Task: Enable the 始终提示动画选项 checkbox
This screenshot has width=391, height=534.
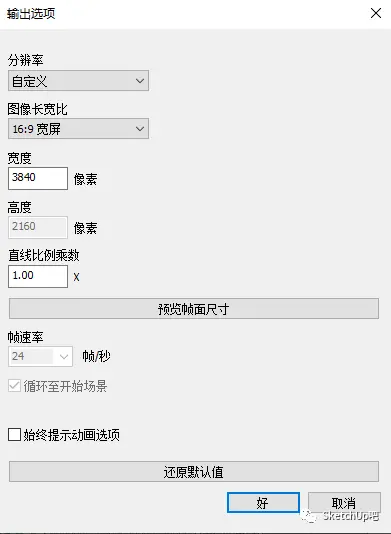Action: pyautogui.click(x=14, y=435)
